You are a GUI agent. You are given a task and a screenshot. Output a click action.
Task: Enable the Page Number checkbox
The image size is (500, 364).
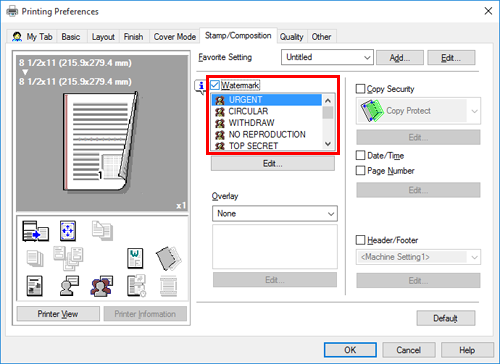(x=360, y=171)
